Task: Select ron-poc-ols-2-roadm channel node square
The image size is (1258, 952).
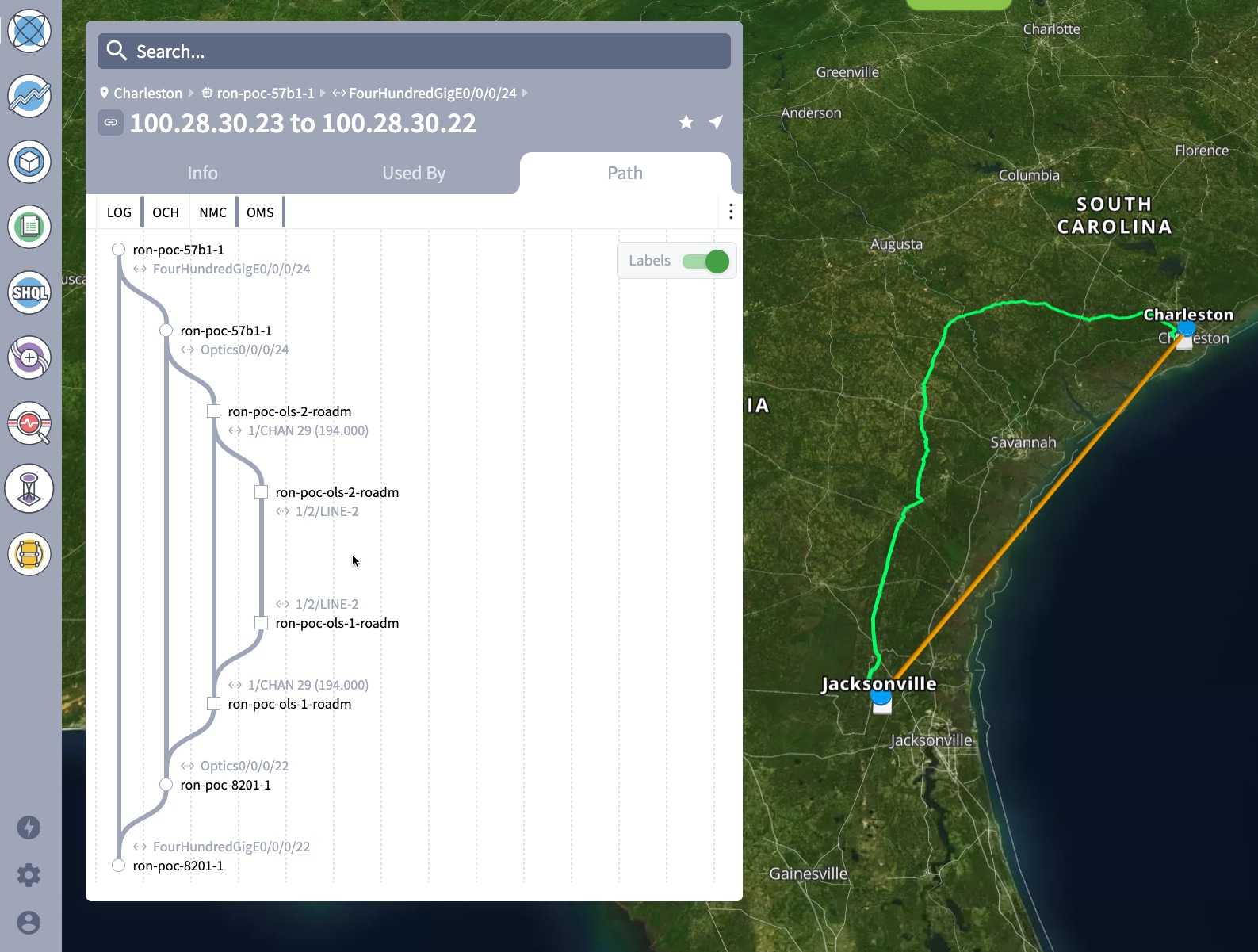Action: pos(214,411)
